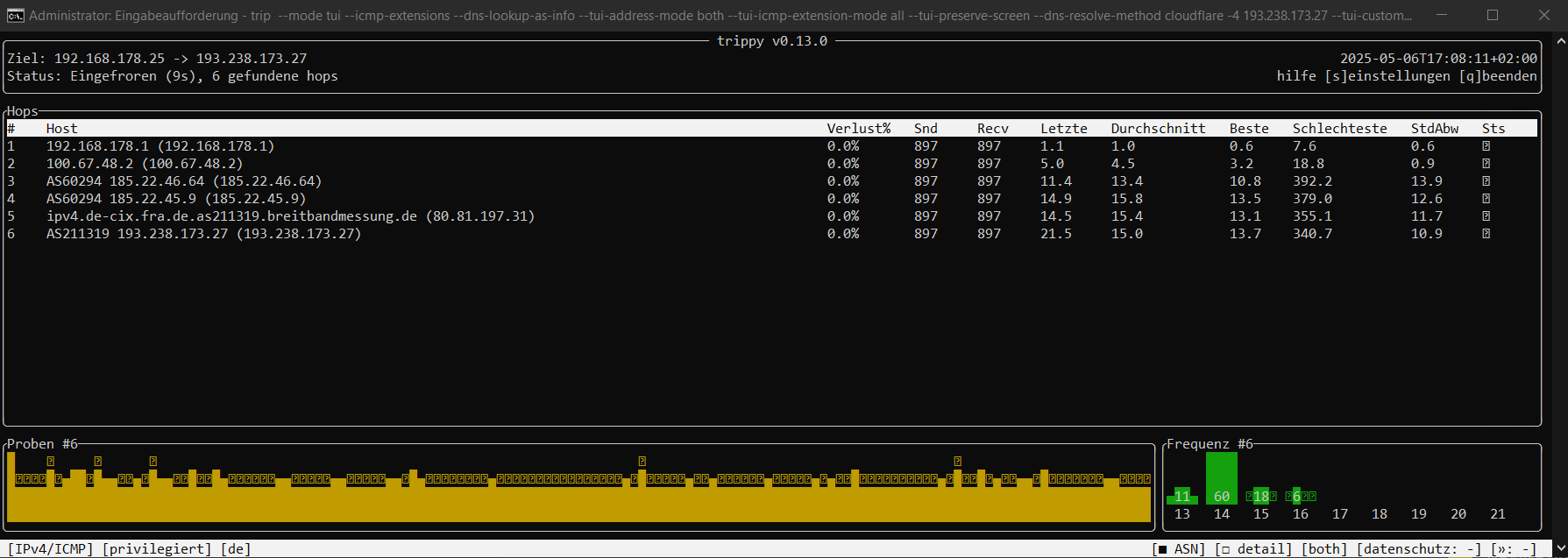
Task: Click the hilfe help hint
Action: tap(1296, 76)
